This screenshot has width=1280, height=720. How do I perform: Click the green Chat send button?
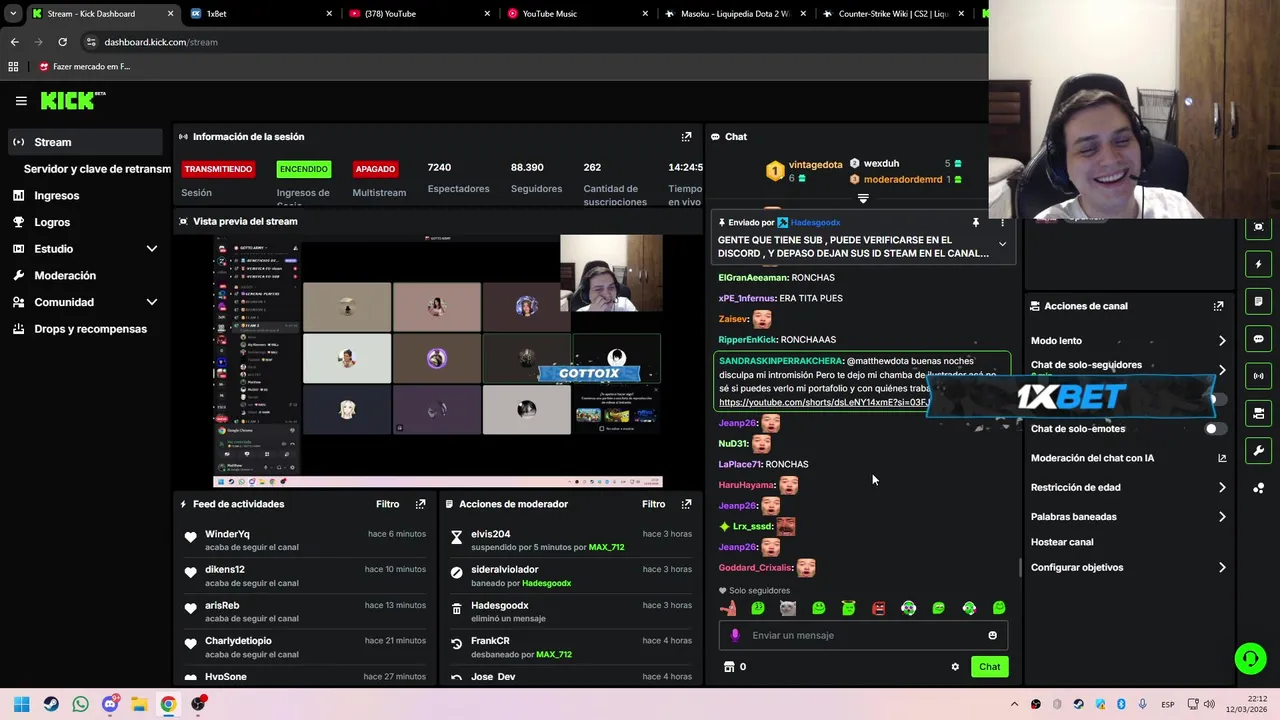[989, 667]
